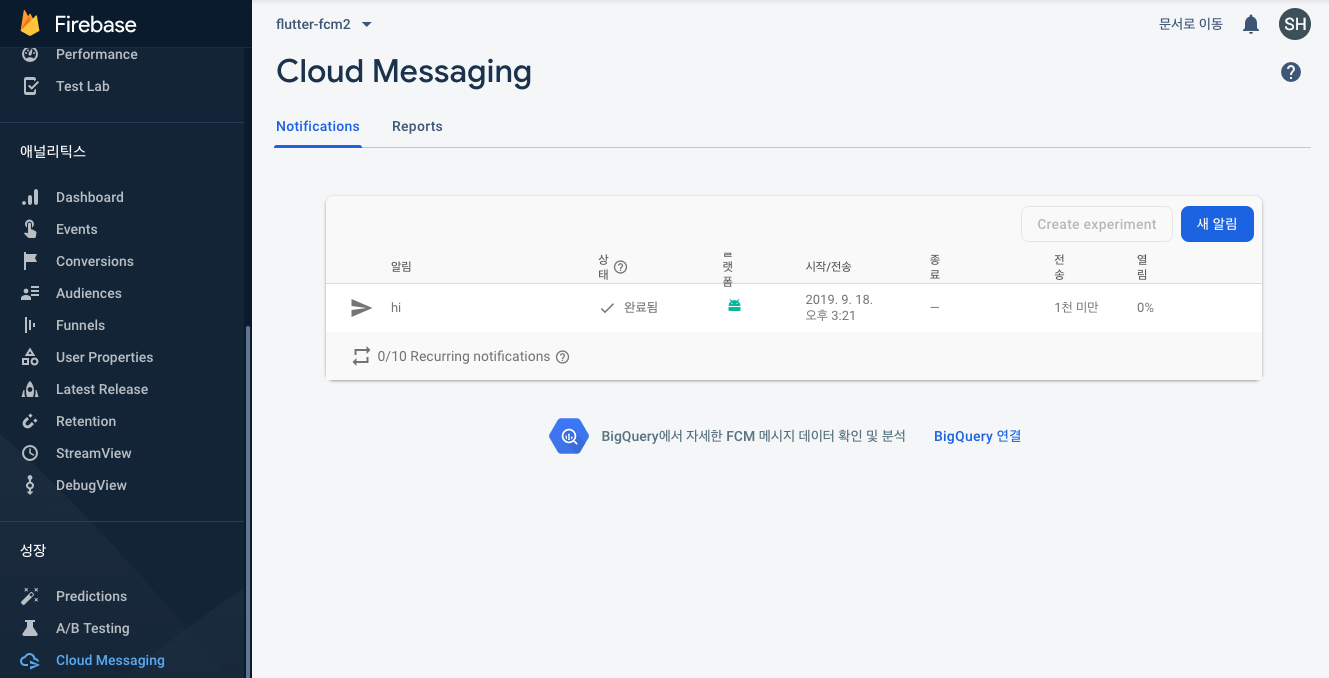1329x678 pixels.
Task: Open Events in the sidebar
Action: [77, 229]
